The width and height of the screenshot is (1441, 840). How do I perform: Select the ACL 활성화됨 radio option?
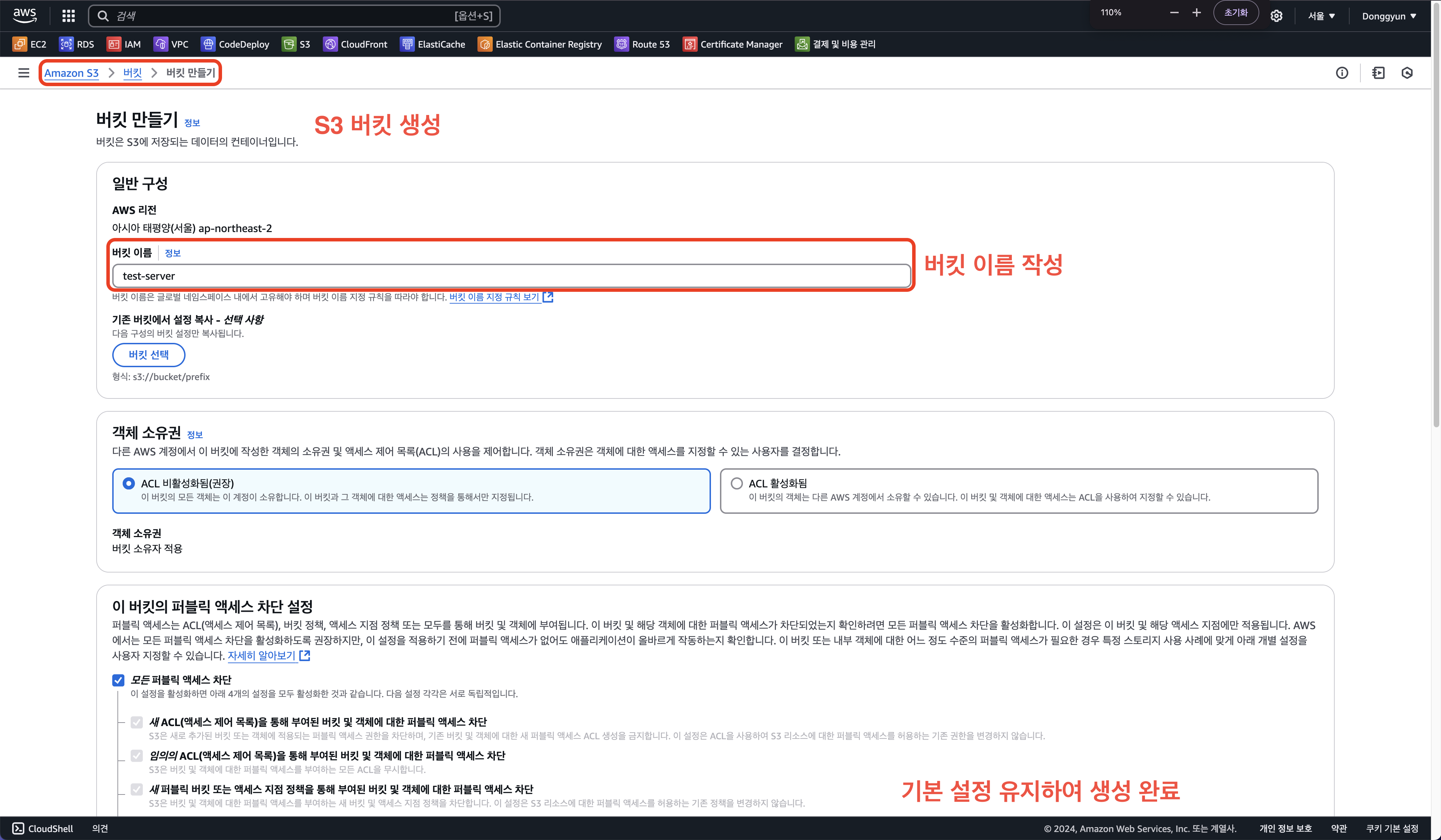(737, 483)
